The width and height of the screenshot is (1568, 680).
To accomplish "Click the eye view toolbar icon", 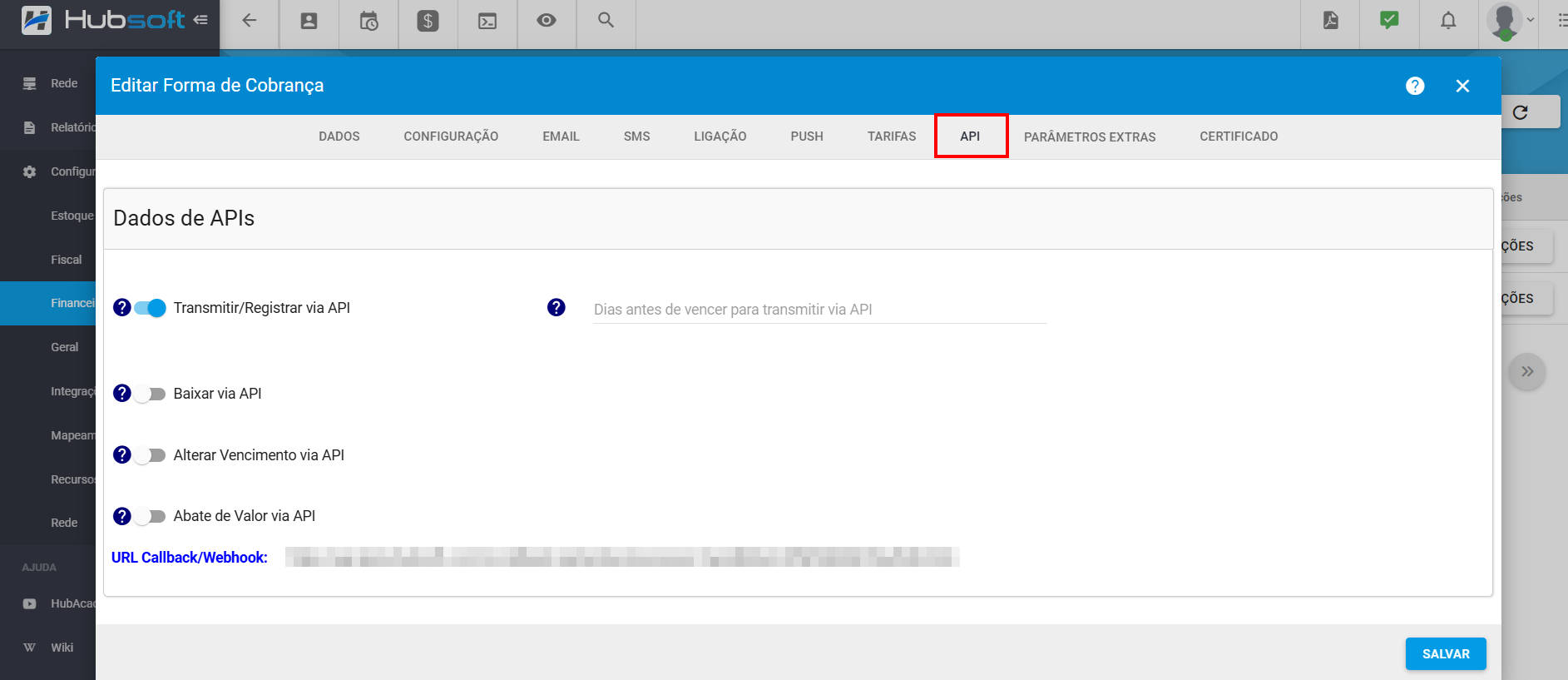I will click(547, 21).
